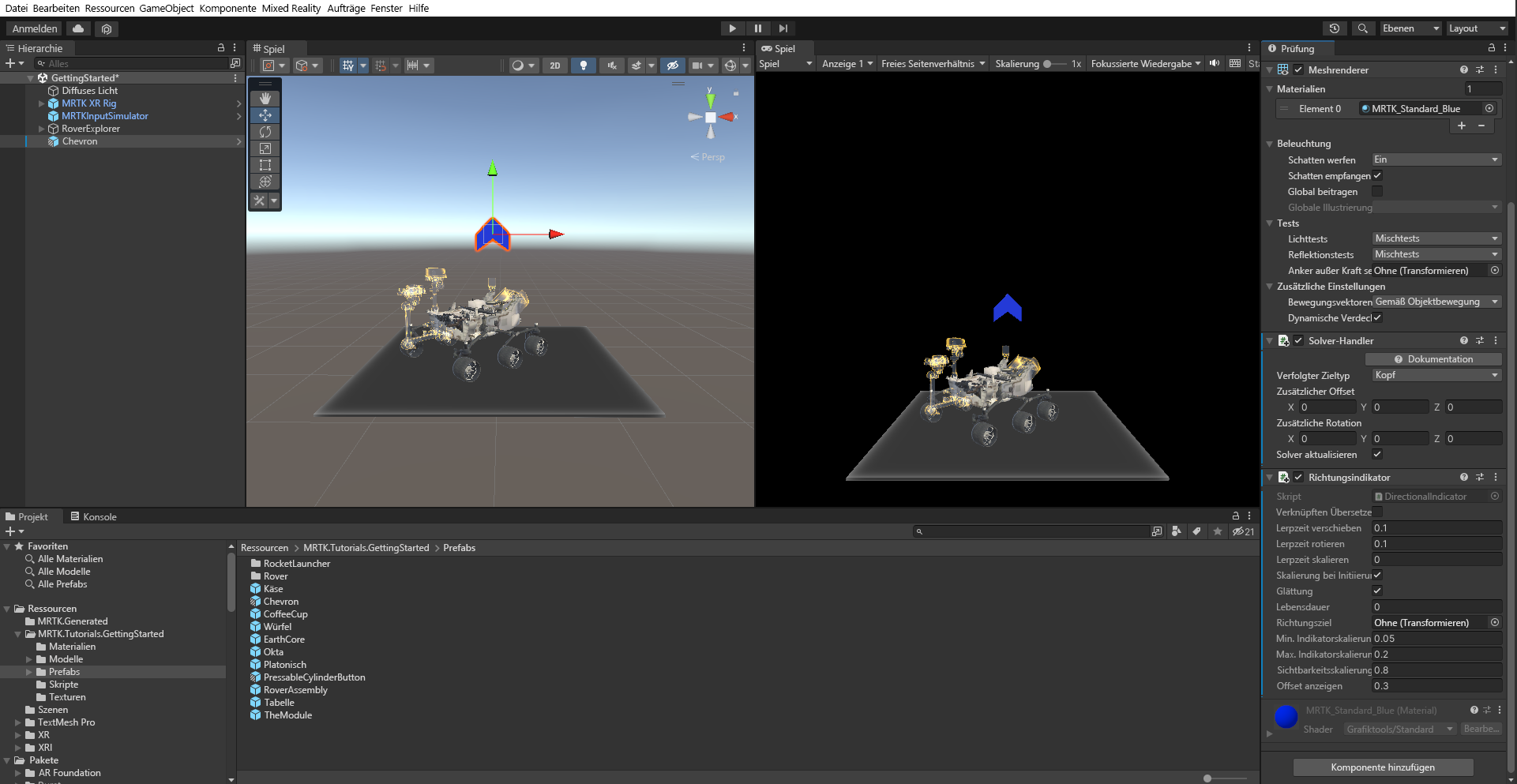This screenshot has width=1517, height=784.
Task: Expand the RoverExplorer hierarchy item
Action: tap(42, 129)
